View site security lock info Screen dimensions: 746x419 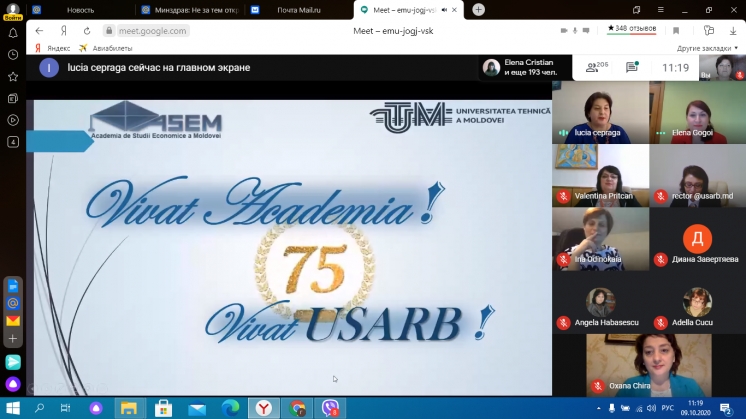click(109, 31)
